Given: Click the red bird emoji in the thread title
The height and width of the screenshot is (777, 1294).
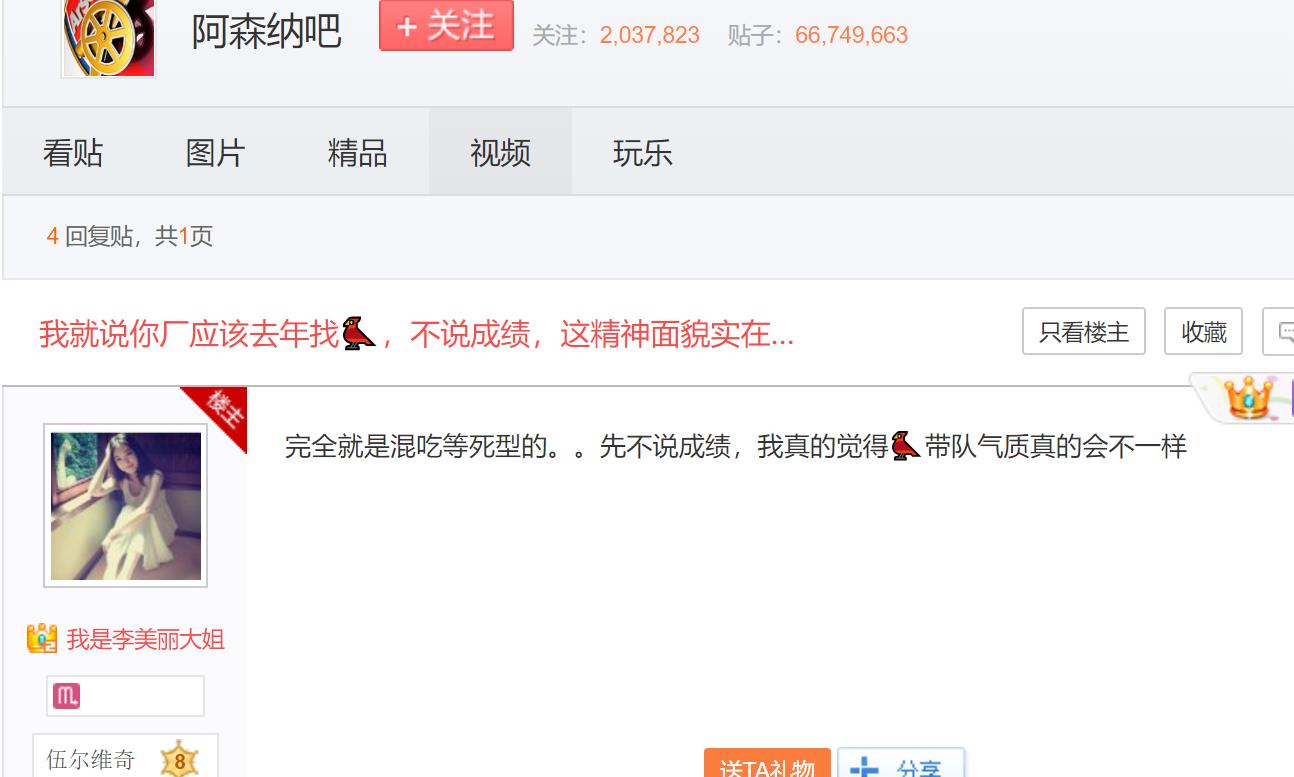Looking at the screenshot, I should [x=358, y=332].
